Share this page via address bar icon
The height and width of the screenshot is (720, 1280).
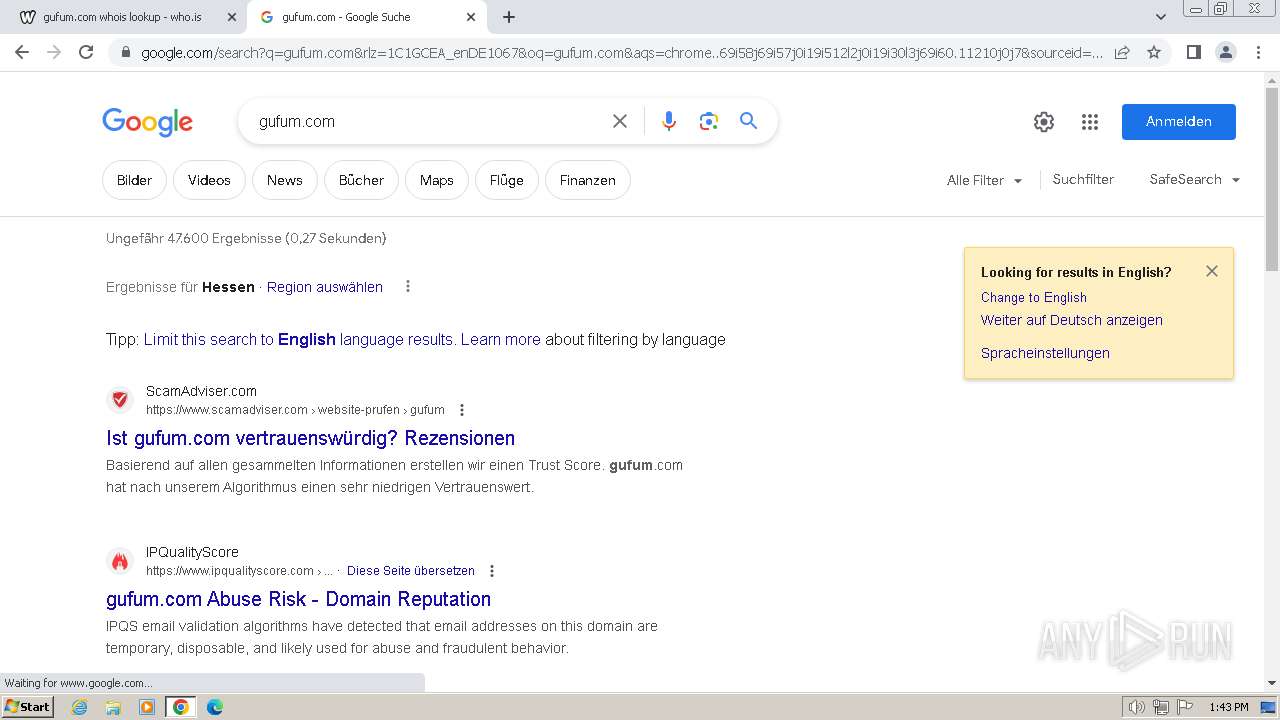1122,52
